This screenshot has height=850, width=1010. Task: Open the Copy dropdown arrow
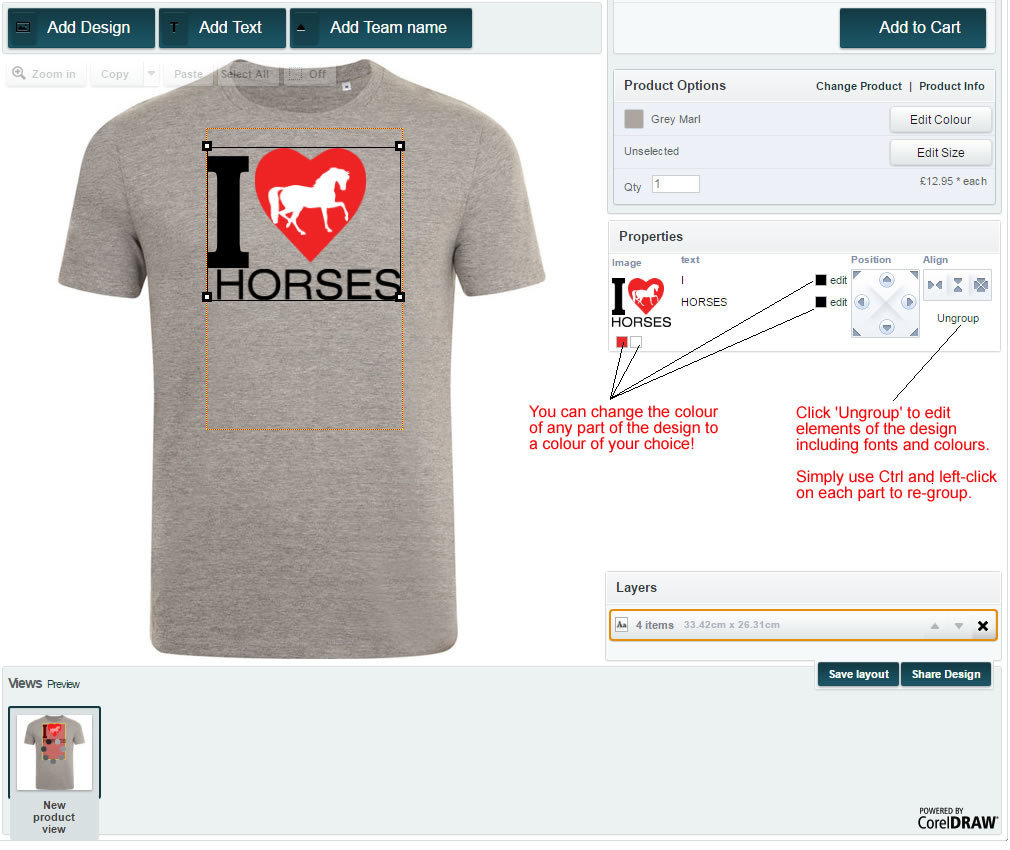pos(151,74)
